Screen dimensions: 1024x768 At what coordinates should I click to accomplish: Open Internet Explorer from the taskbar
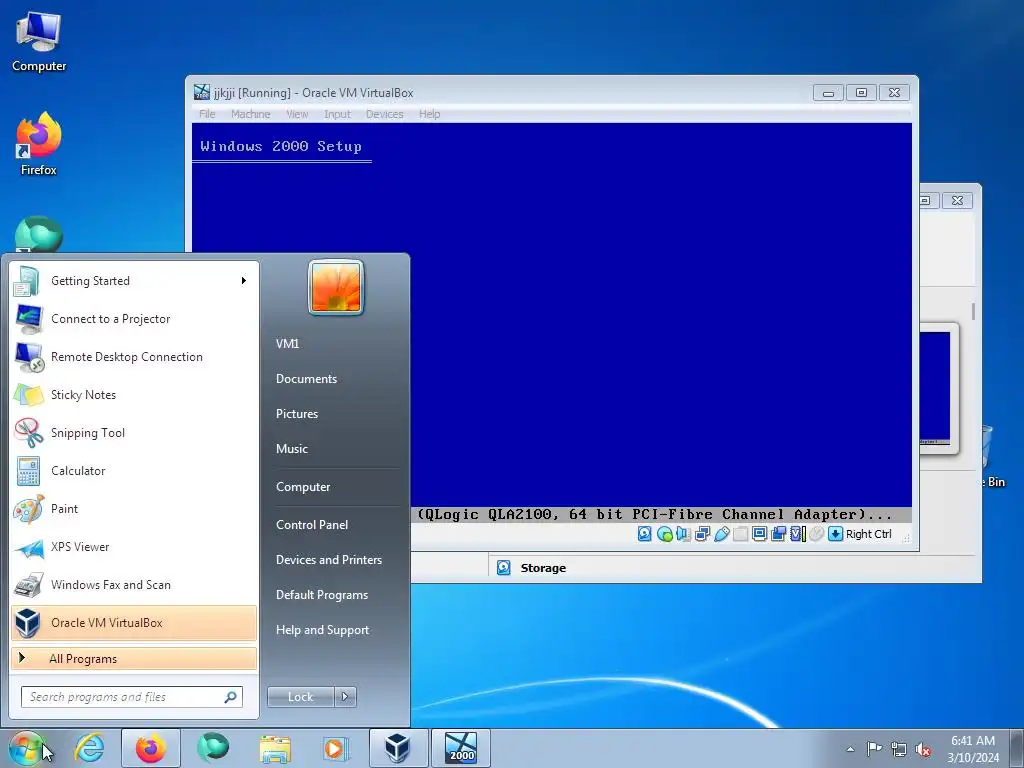(x=89, y=748)
